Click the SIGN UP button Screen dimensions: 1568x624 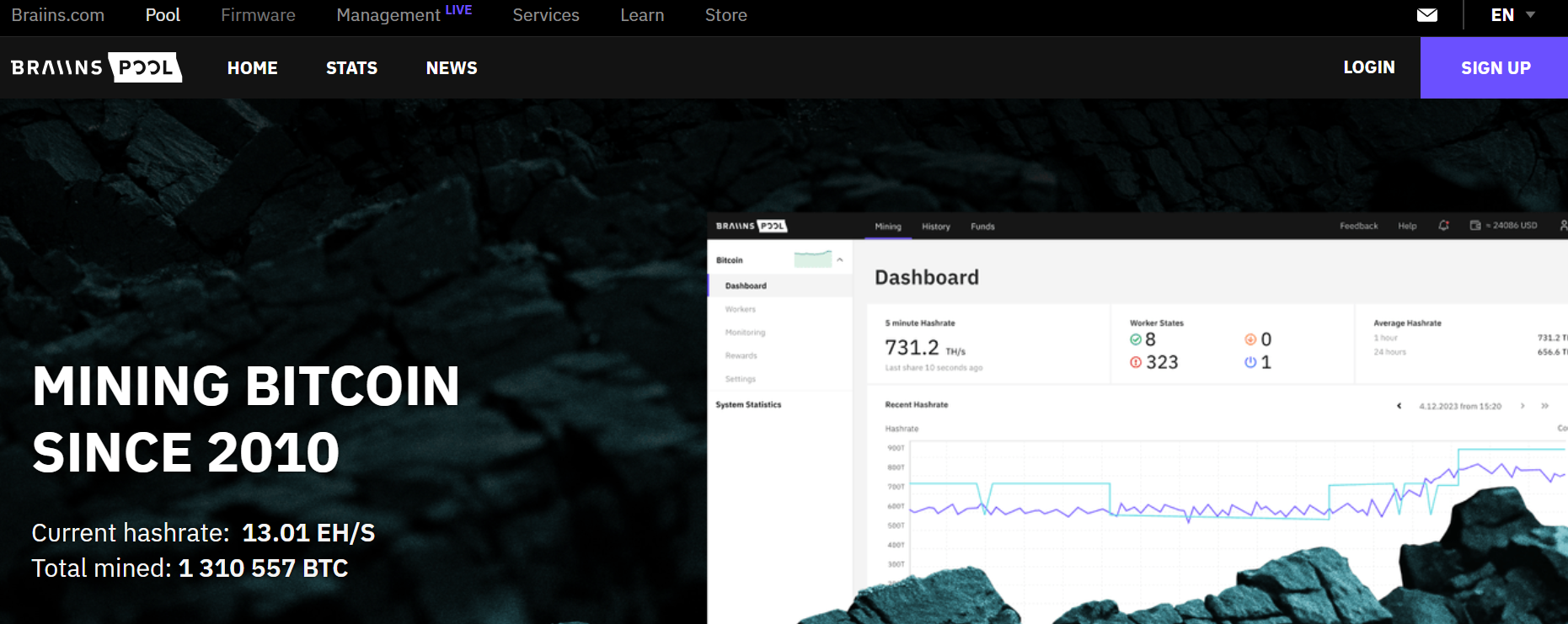pyautogui.click(x=1495, y=68)
